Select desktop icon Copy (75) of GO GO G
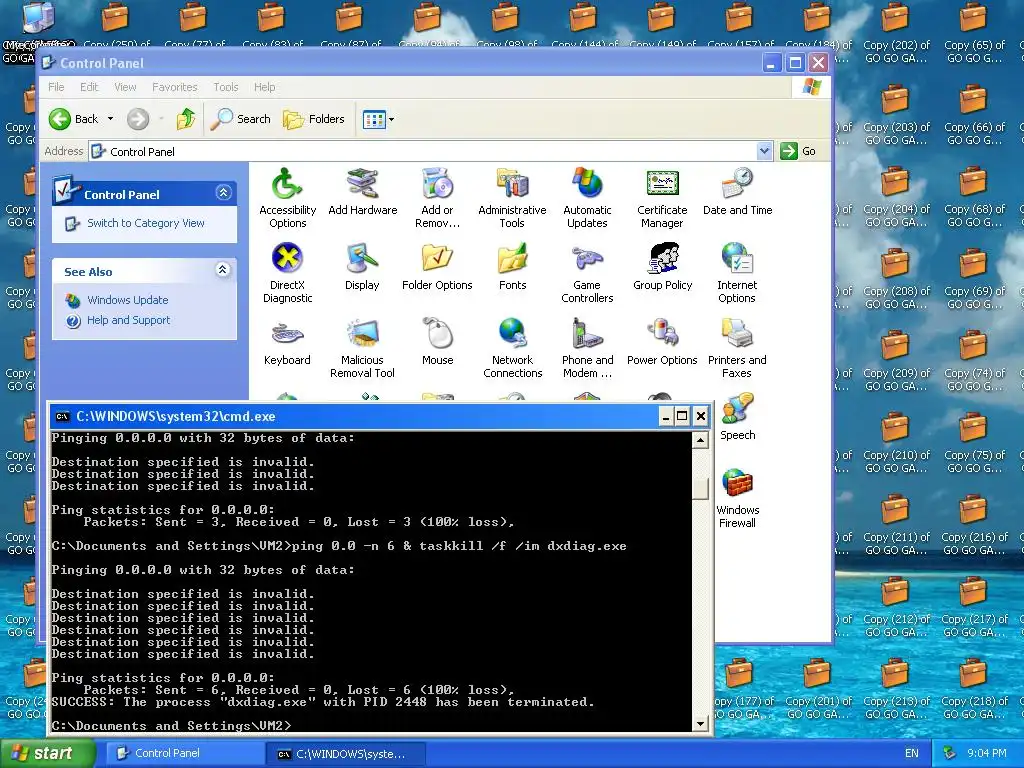1024x768 pixels. [x=973, y=443]
